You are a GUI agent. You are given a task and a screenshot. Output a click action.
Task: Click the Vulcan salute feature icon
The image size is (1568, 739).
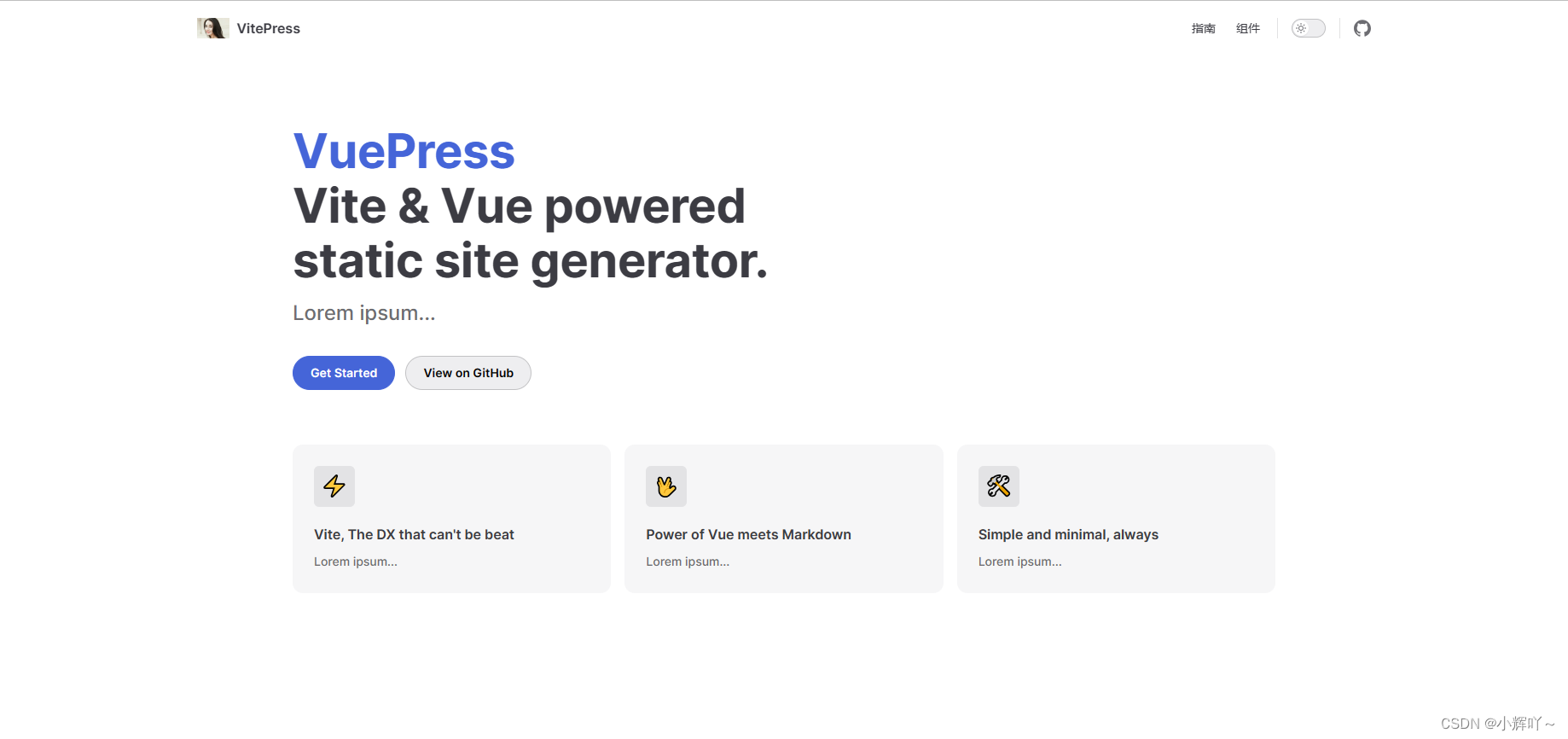click(x=666, y=486)
